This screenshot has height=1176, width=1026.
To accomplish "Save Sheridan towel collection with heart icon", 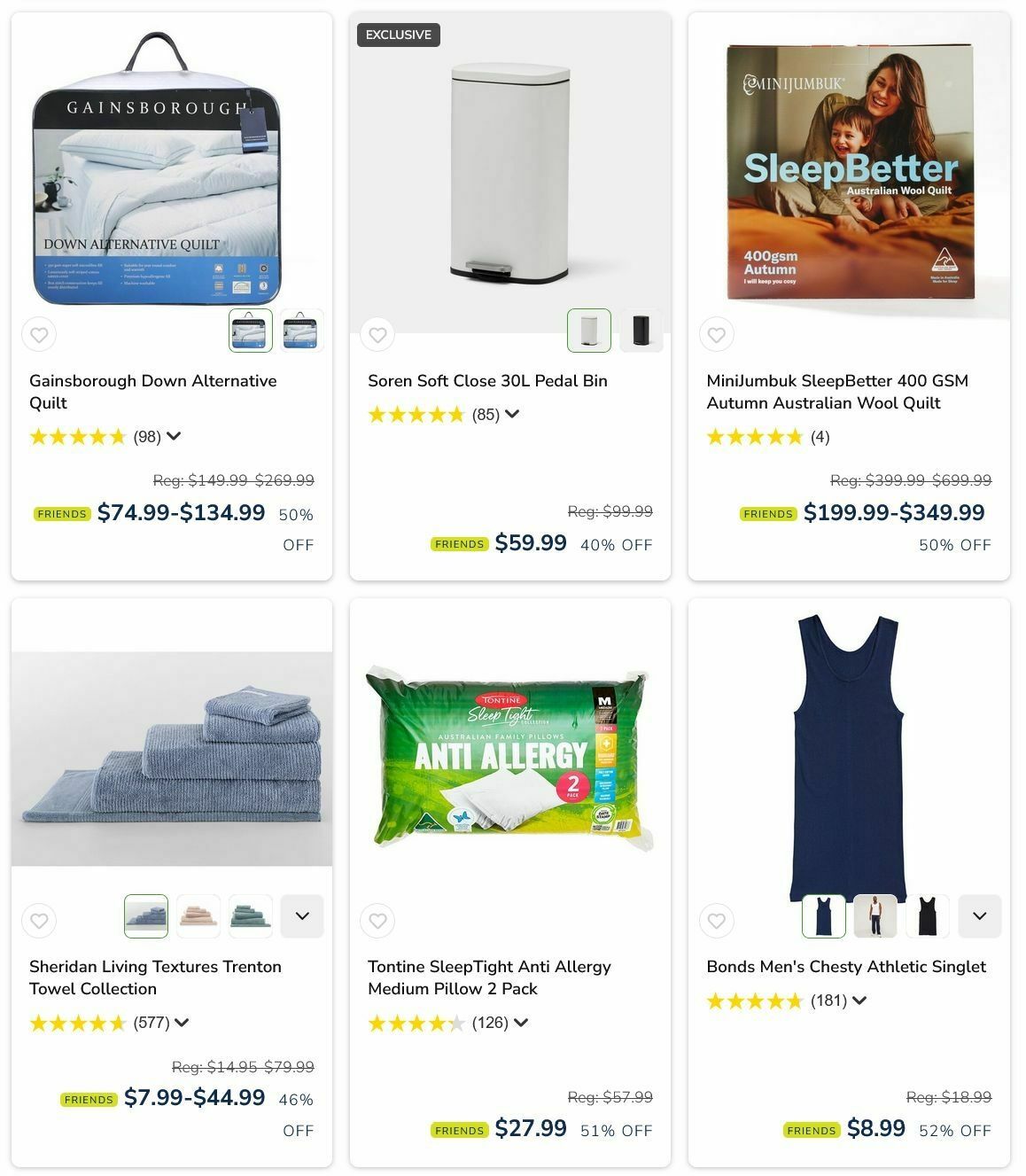I will pos(39,921).
